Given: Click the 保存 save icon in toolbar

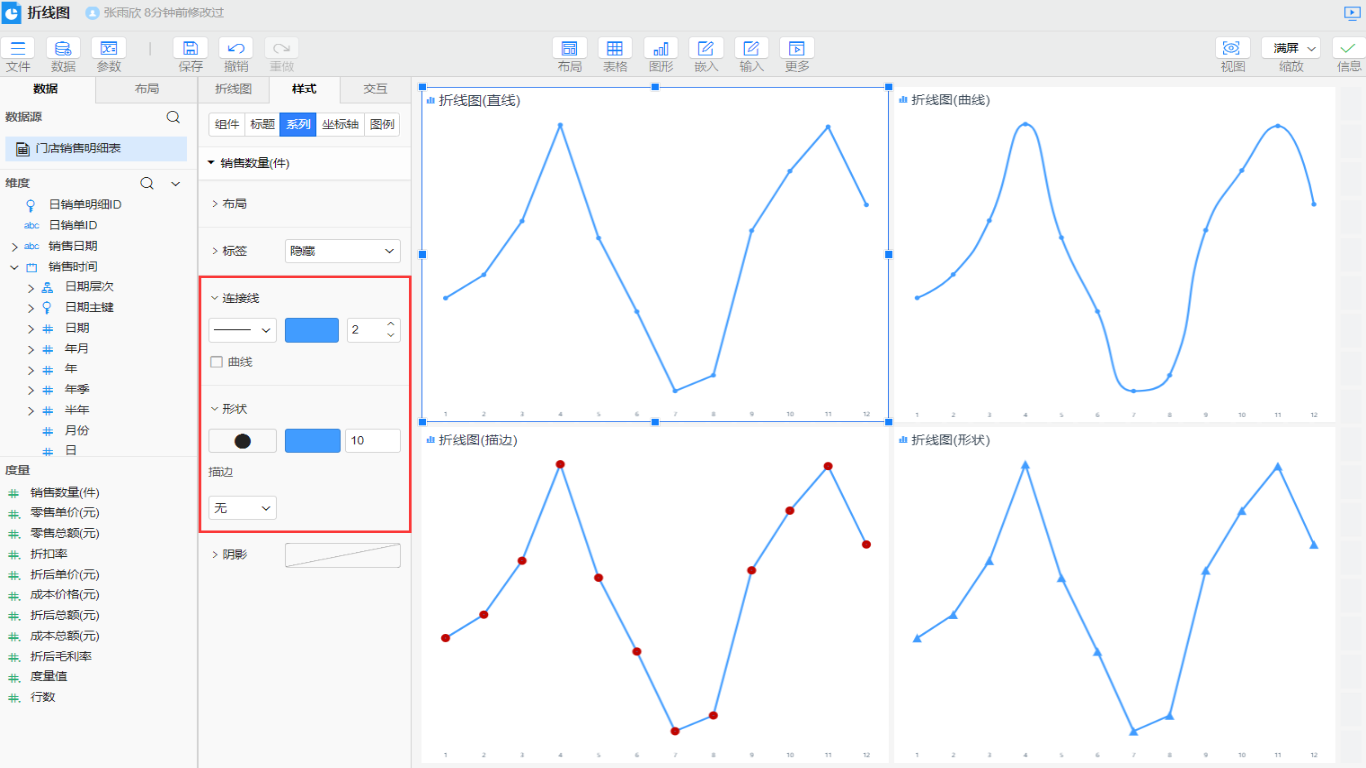Looking at the screenshot, I should point(190,48).
